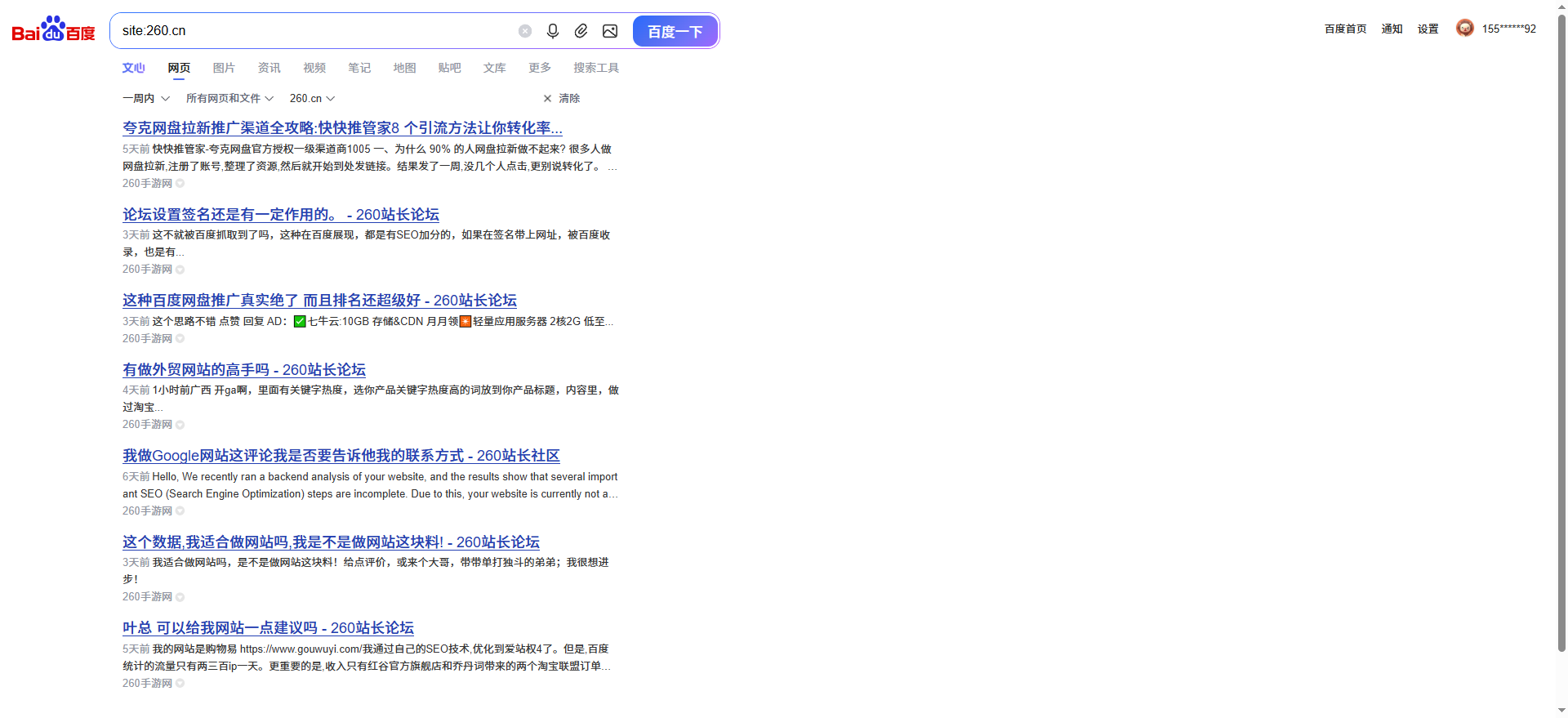Switch to the 图片 tab

pos(224,68)
